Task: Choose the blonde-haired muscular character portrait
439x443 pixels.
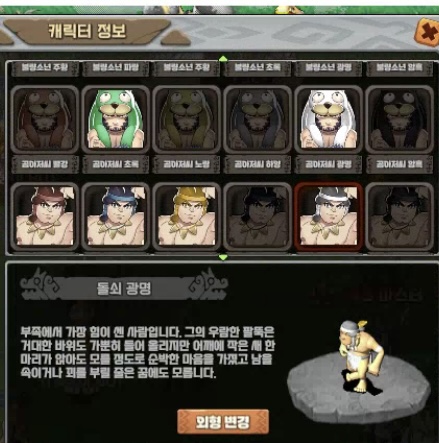Action: coord(186,216)
